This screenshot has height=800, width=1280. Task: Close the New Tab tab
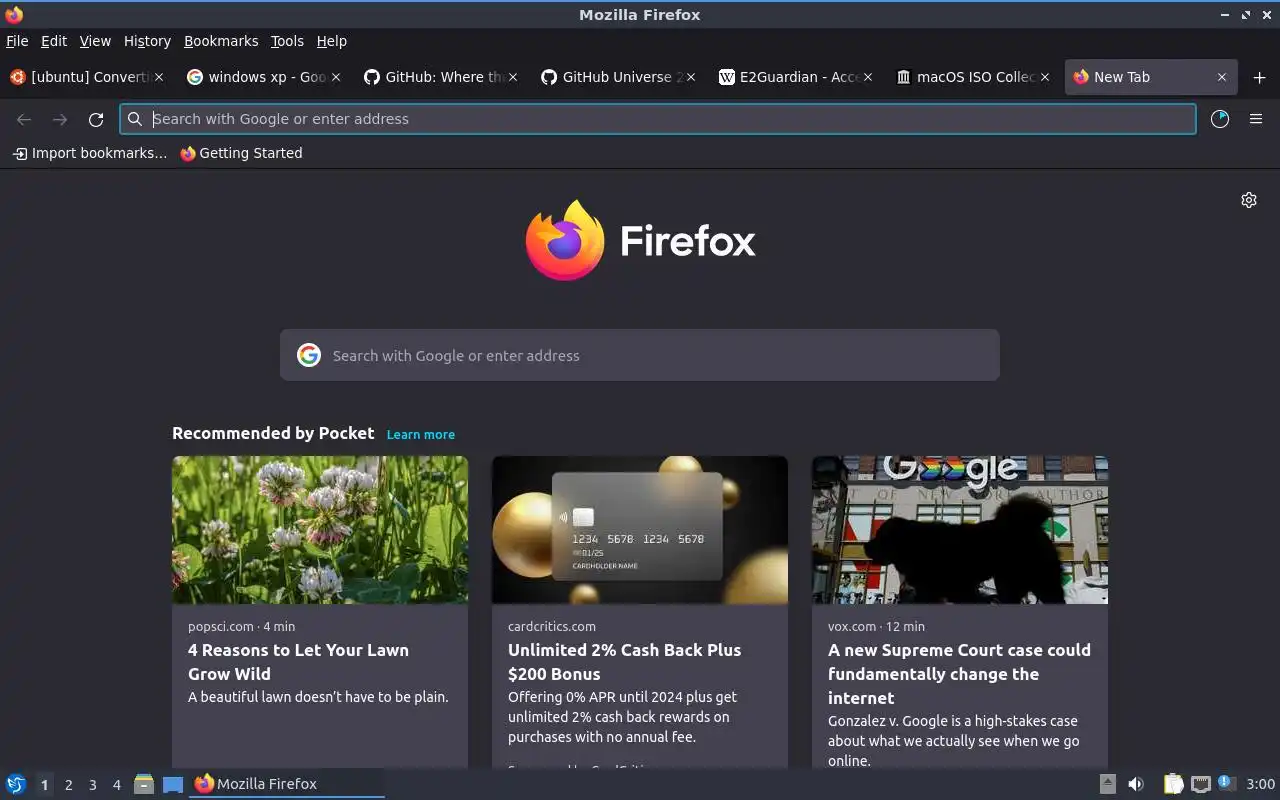click(x=1221, y=77)
